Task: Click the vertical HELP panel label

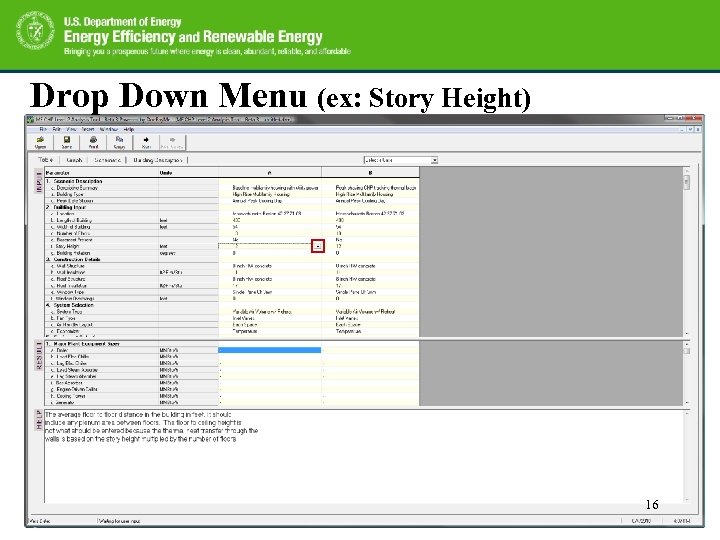Action: click(39, 420)
